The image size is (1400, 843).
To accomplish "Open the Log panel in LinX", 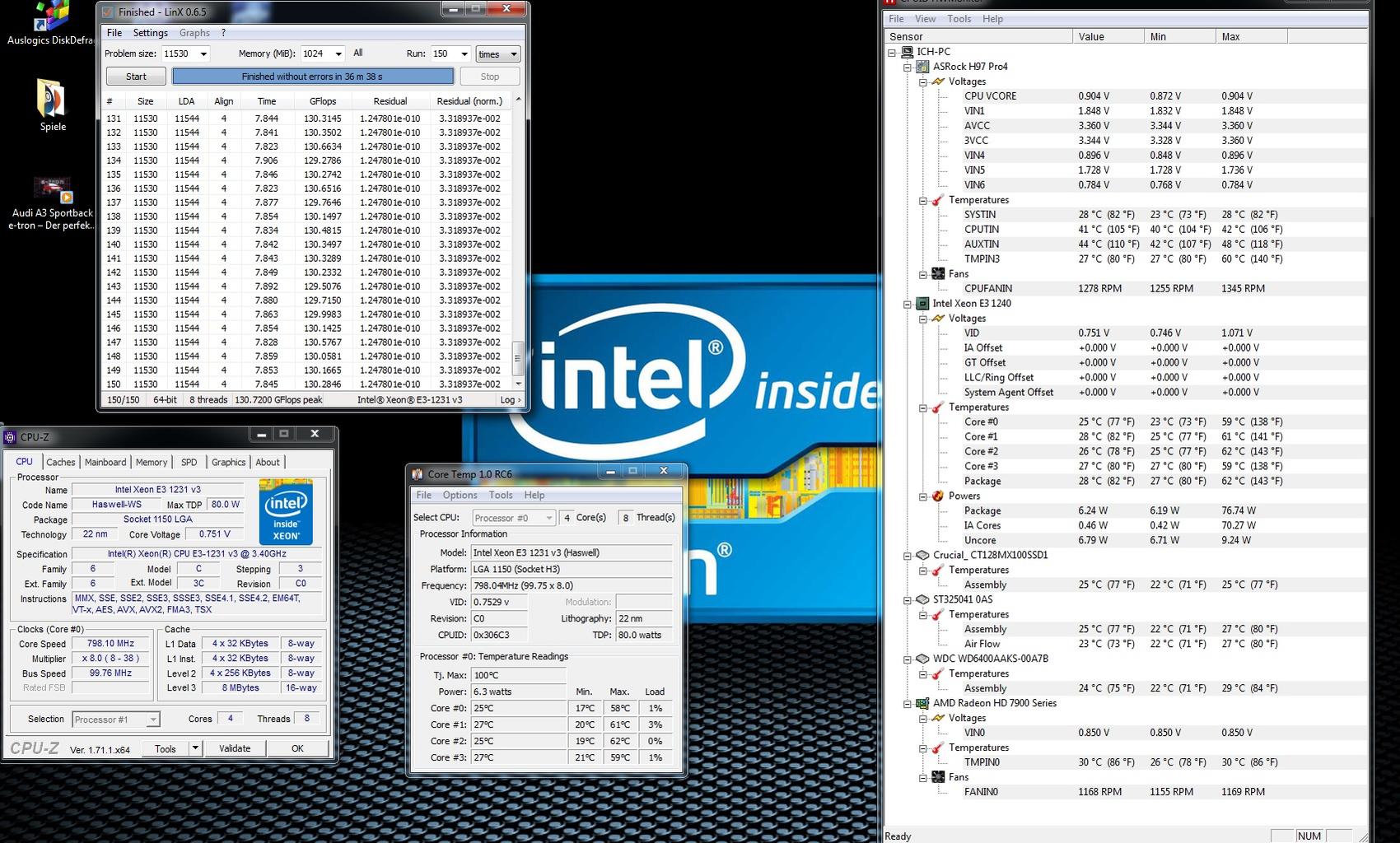I will coord(510,400).
